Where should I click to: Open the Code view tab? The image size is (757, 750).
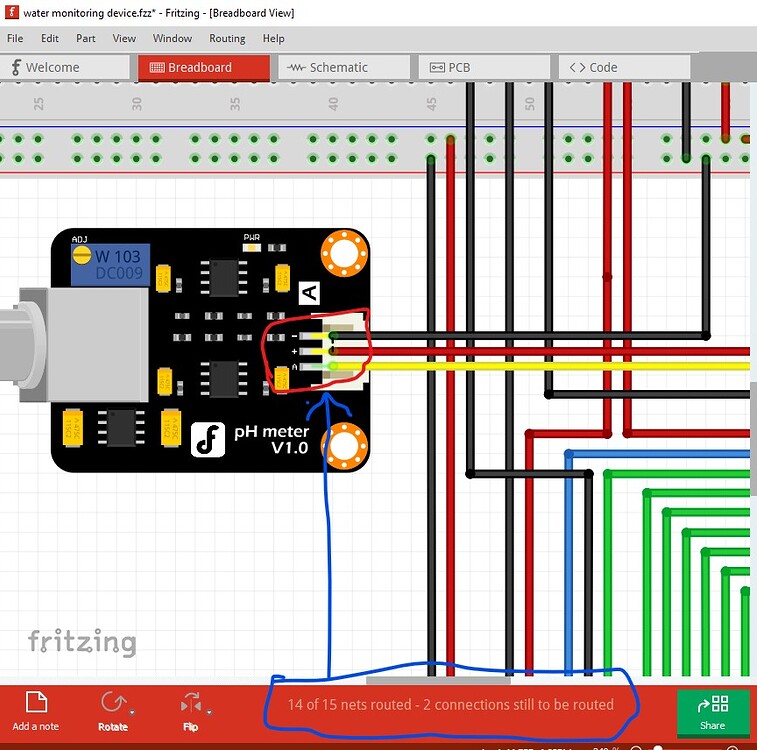pos(624,67)
